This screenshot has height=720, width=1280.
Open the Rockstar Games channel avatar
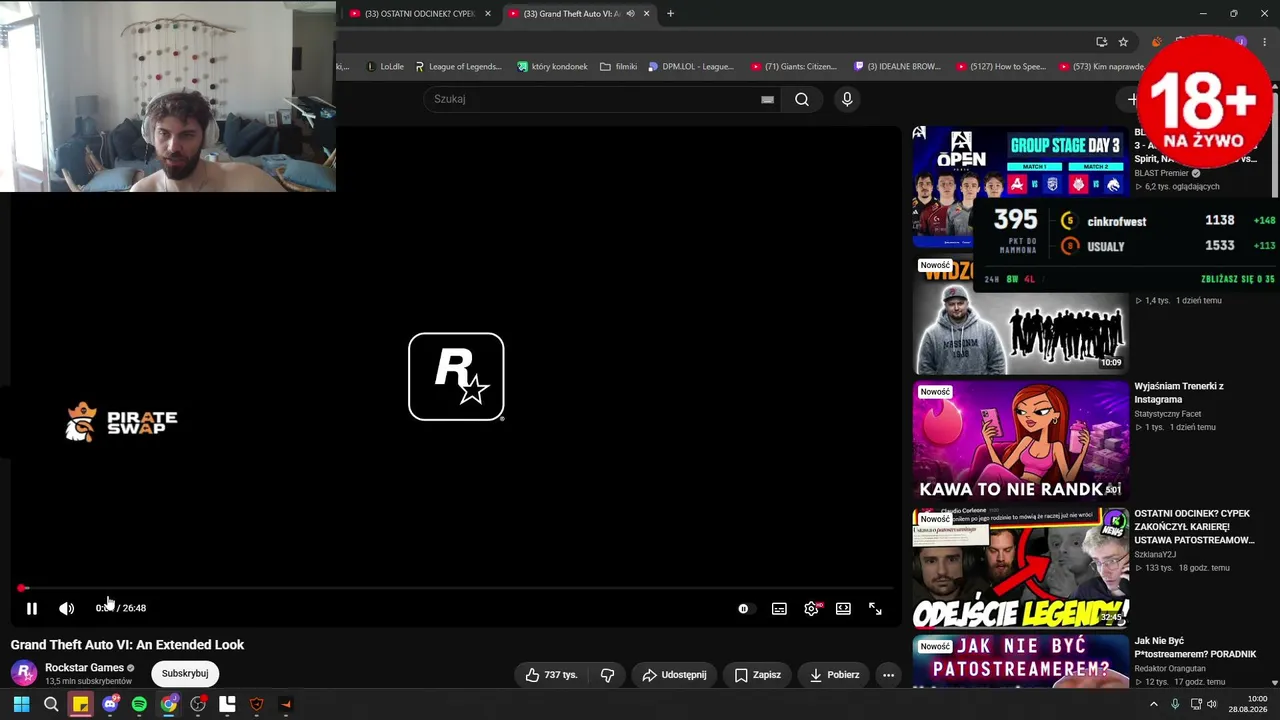pyautogui.click(x=24, y=673)
